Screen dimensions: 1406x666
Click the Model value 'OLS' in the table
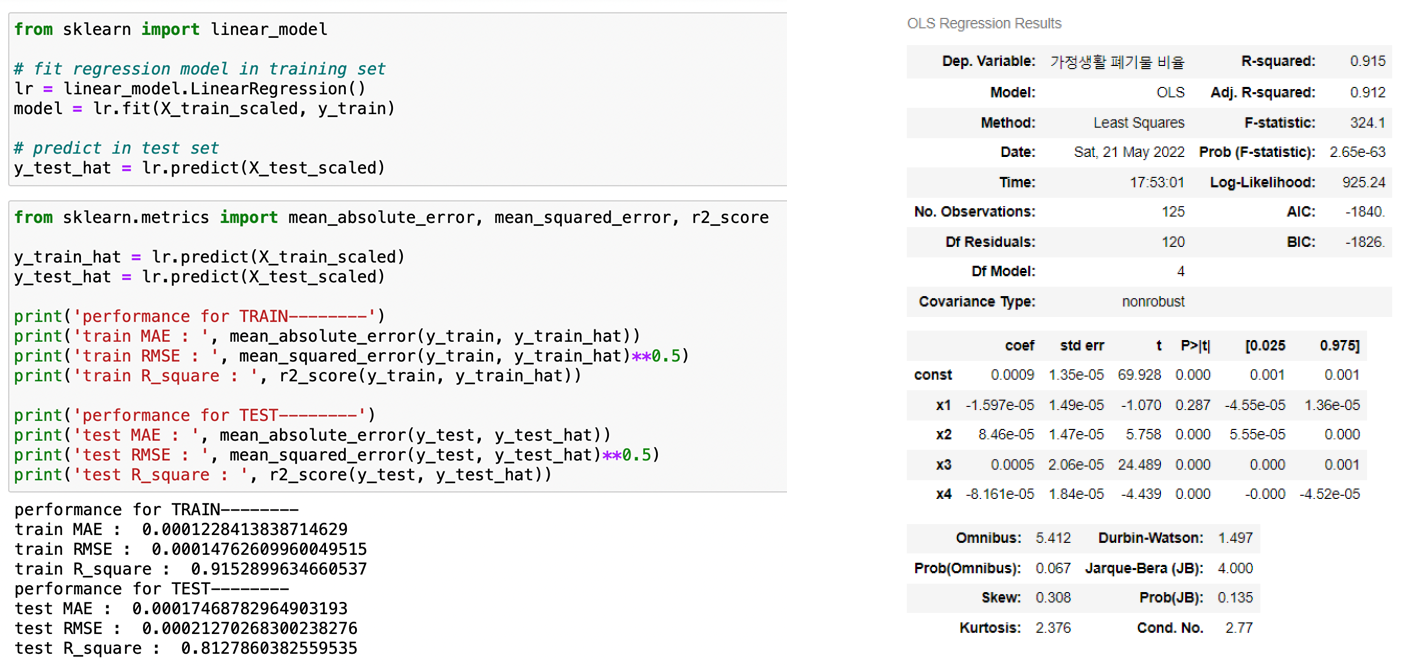click(x=1169, y=92)
